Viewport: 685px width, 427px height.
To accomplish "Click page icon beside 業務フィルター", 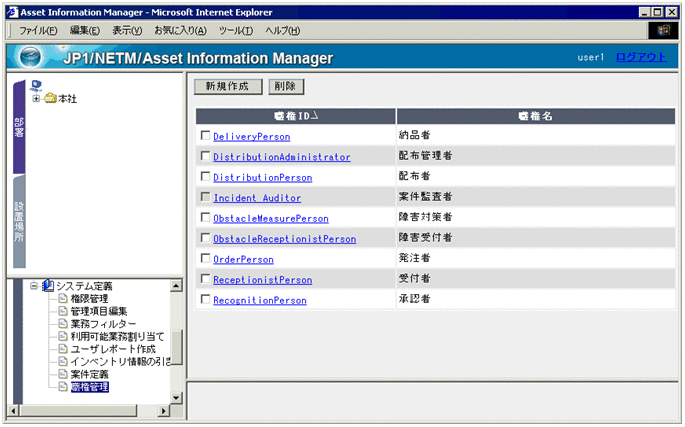I will click(63, 324).
